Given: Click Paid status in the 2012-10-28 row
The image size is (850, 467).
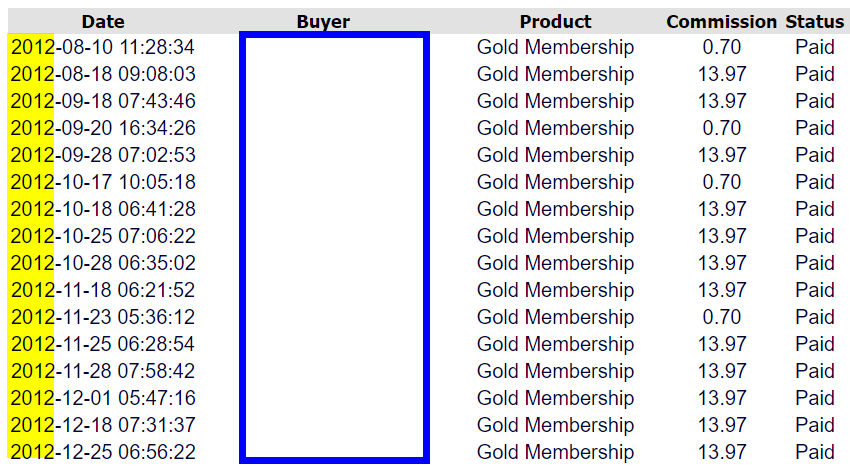Looking at the screenshot, I should tap(814, 263).
